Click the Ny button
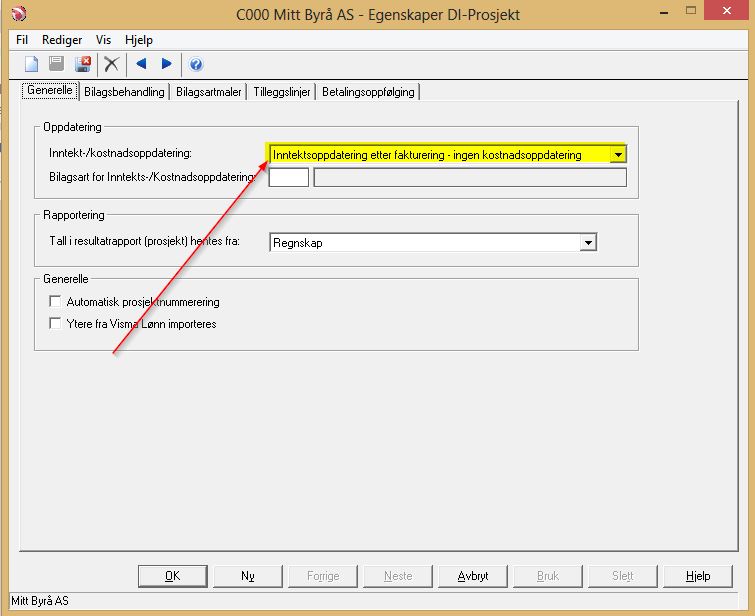Screen dimensions: 755x616 pos(247,576)
